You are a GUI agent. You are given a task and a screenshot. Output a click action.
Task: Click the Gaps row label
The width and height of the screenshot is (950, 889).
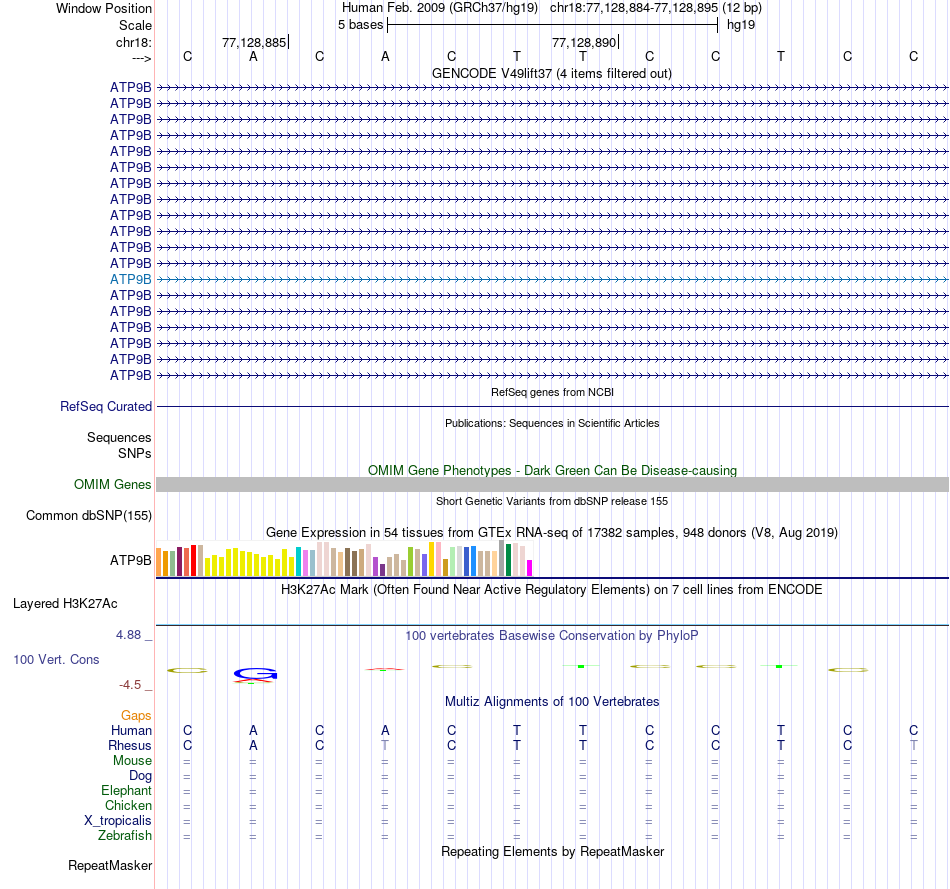136,716
